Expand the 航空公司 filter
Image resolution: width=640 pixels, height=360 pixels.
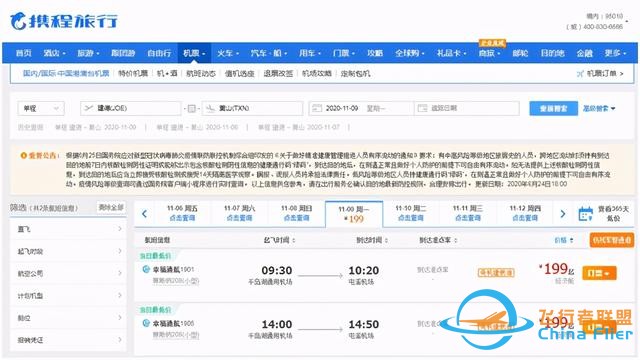click(68, 273)
